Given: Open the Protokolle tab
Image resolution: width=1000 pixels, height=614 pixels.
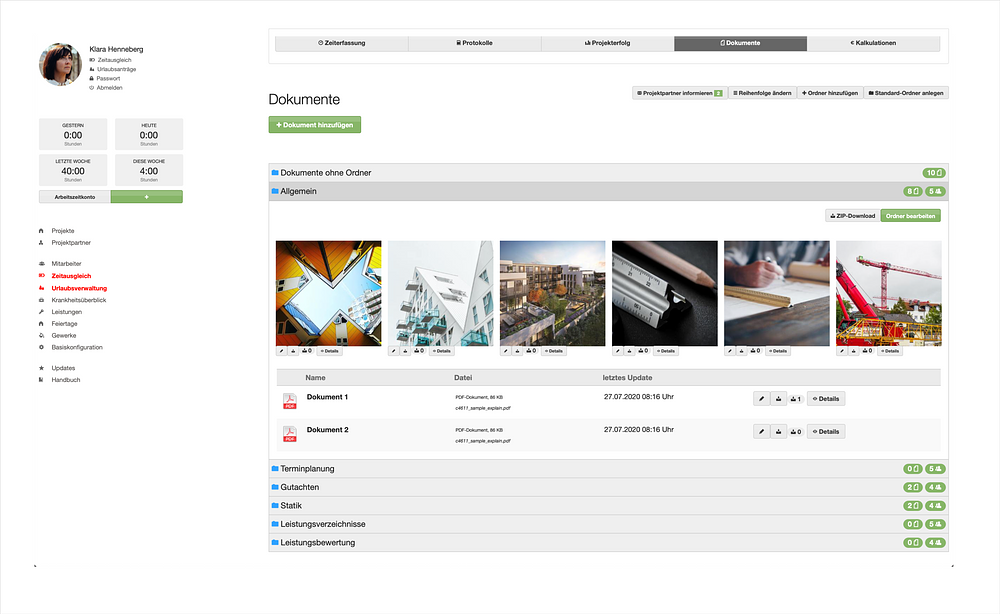Looking at the screenshot, I should click(474, 43).
